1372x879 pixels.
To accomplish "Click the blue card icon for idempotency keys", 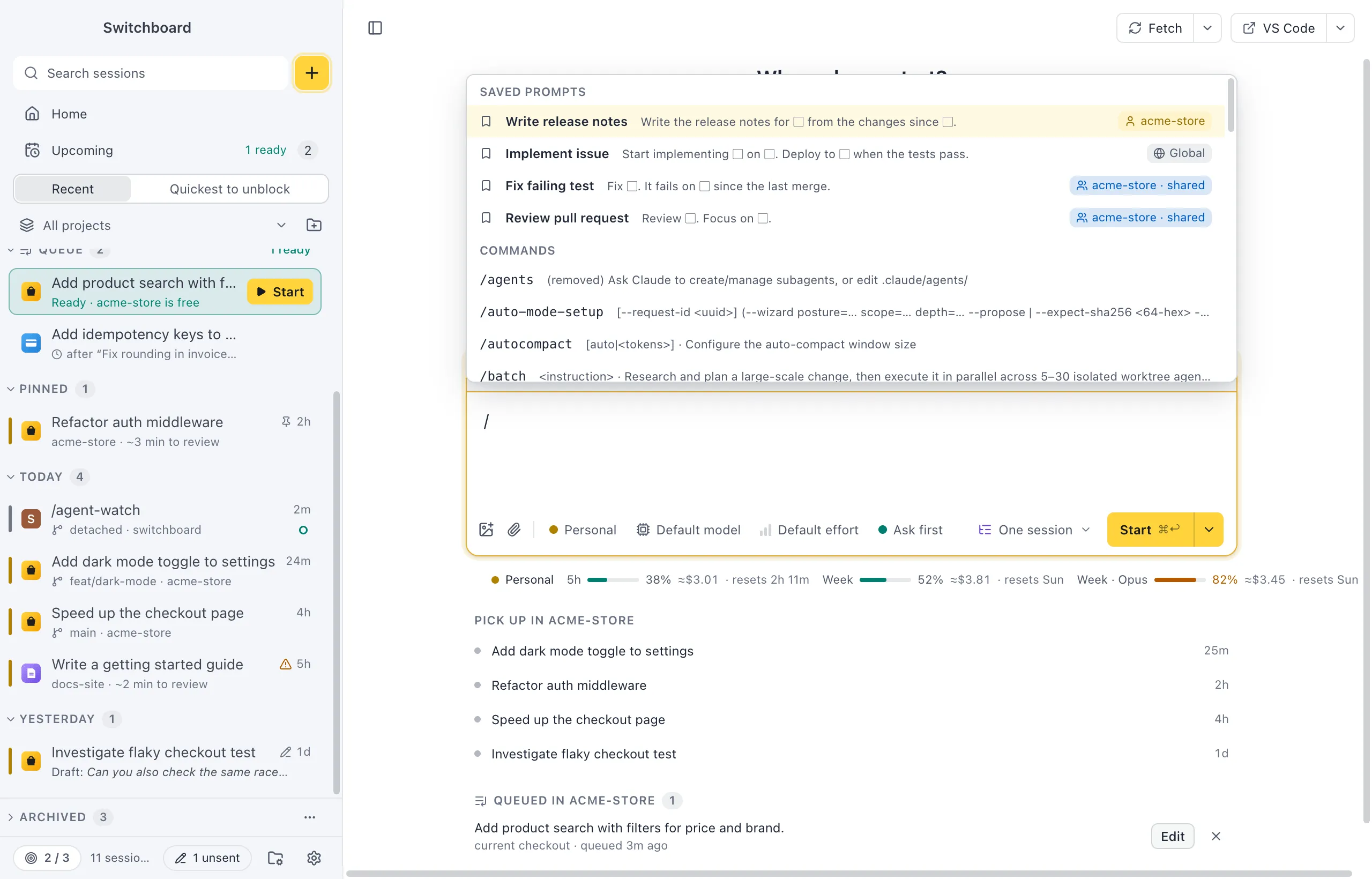I will coord(31,343).
